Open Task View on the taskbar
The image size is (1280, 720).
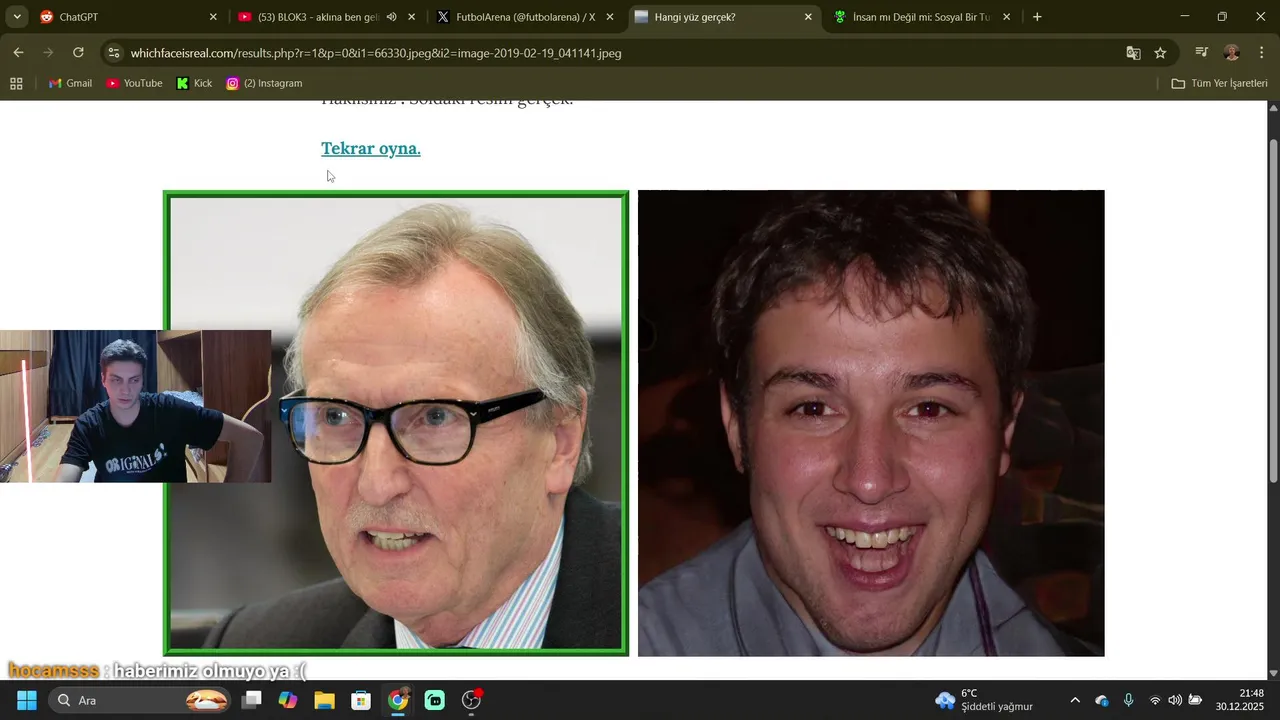tap(252, 700)
